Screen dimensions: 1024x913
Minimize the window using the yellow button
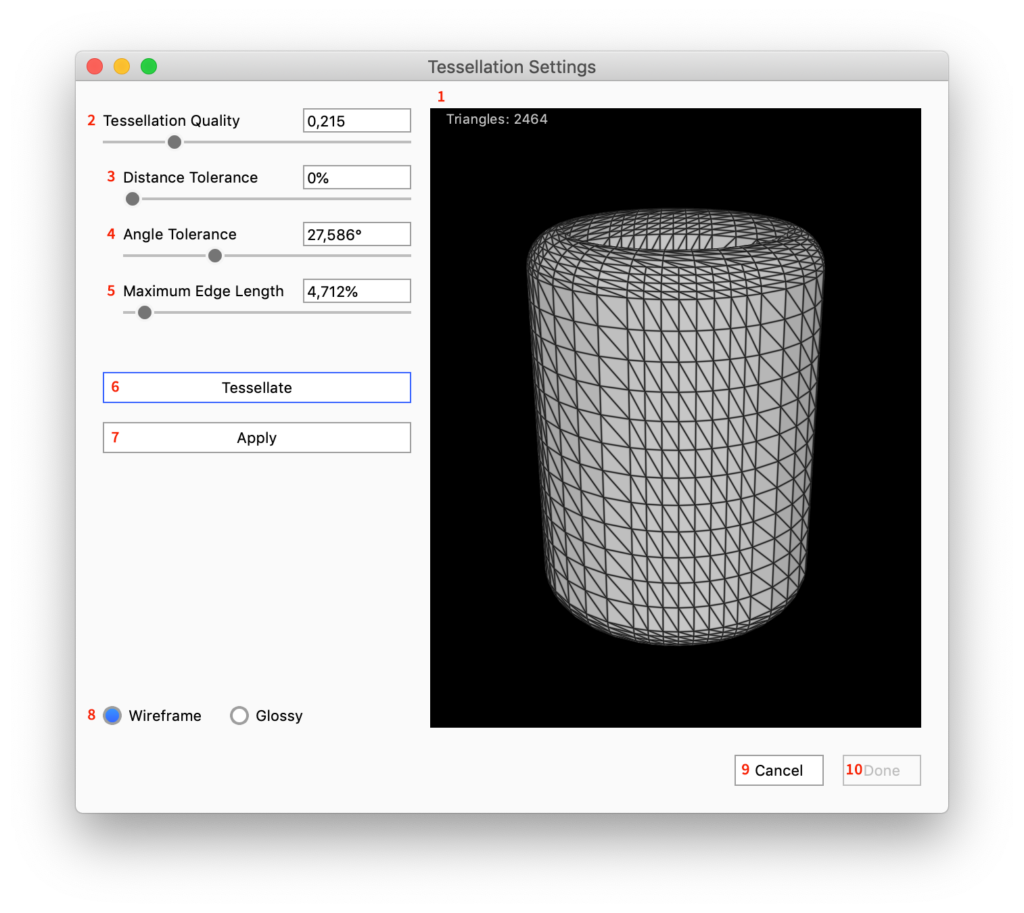tap(122, 67)
